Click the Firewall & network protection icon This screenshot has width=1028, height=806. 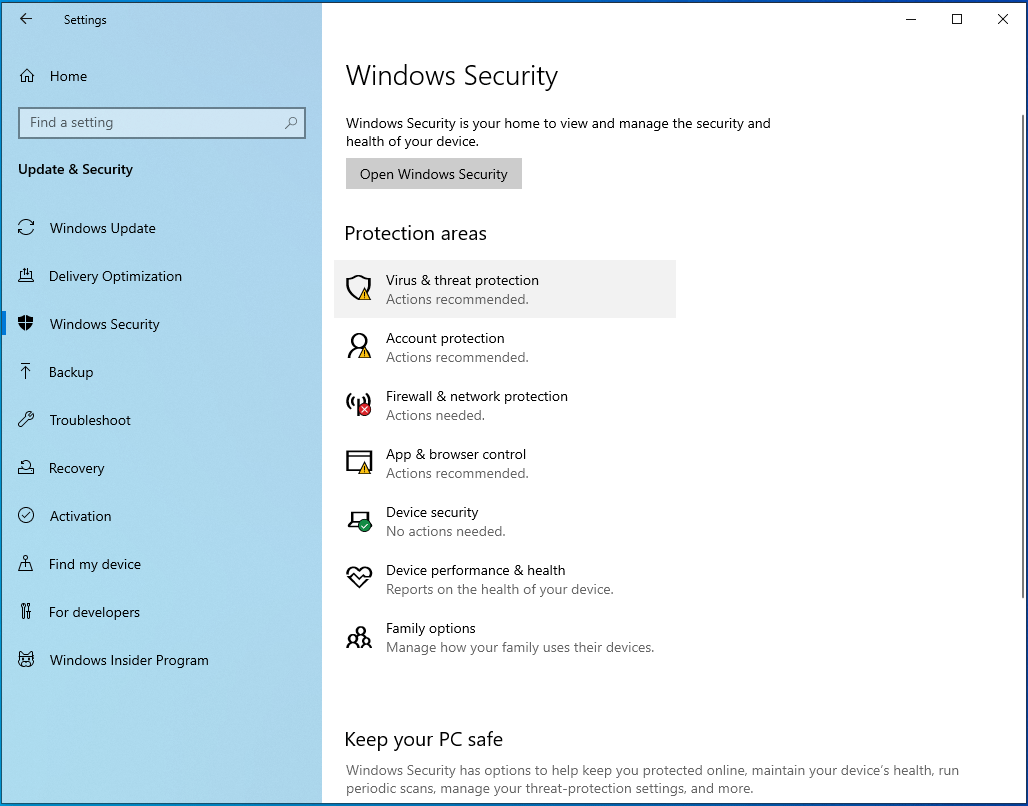tap(358, 405)
